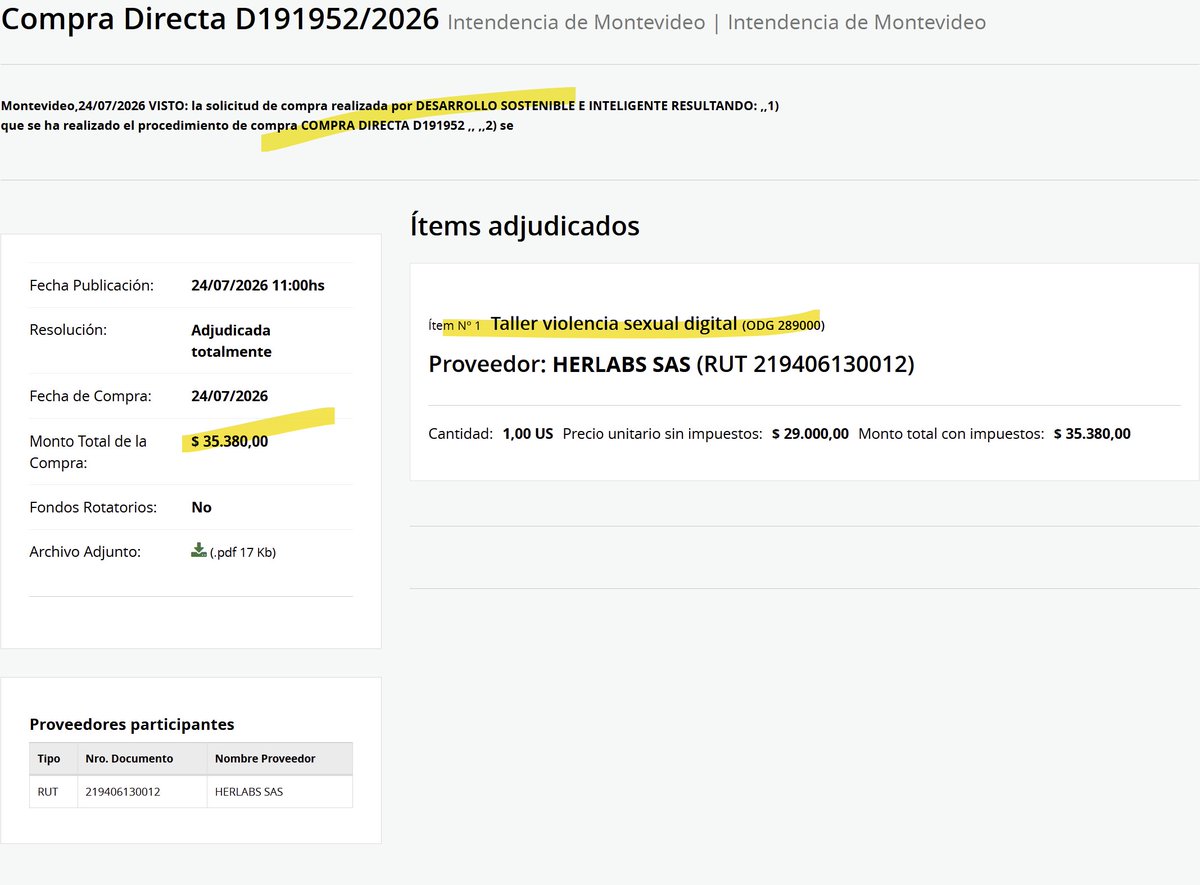This screenshot has height=885, width=1200.
Task: Download the attached PDF file icon
Action: pos(198,550)
